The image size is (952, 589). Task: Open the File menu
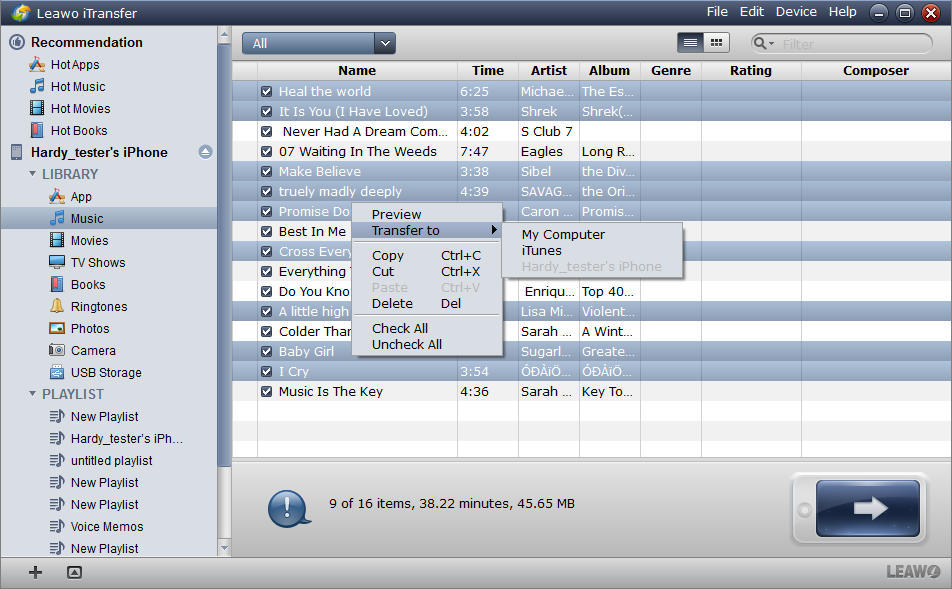(717, 12)
